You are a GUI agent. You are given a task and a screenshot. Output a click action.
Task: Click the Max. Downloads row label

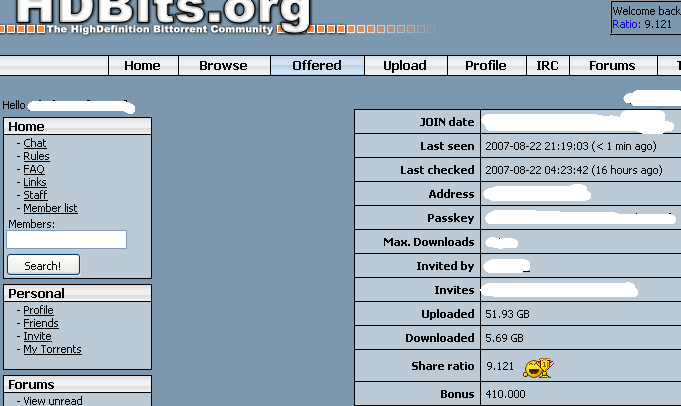tap(429, 242)
